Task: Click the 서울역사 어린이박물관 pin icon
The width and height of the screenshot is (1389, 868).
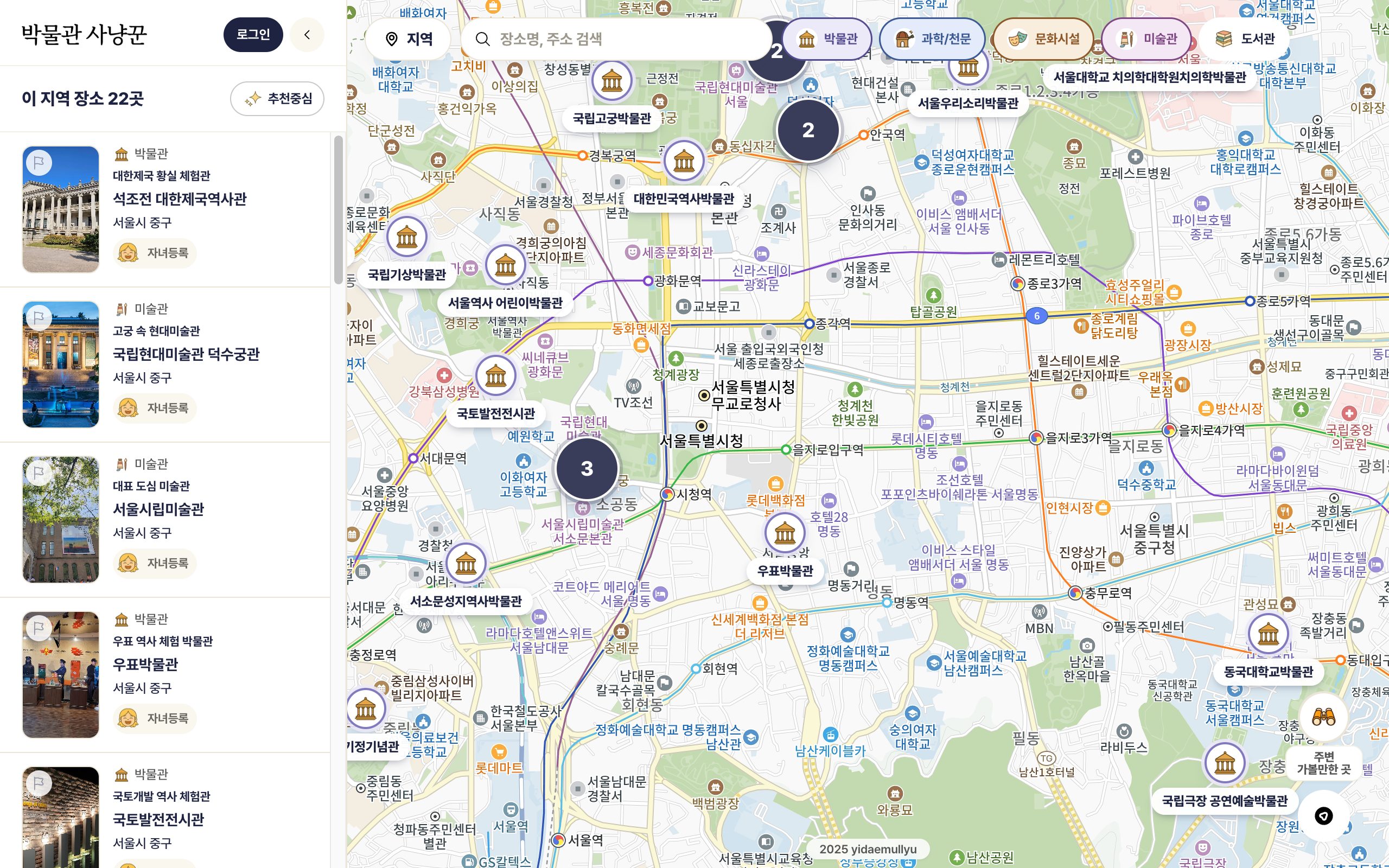Action: point(505,265)
